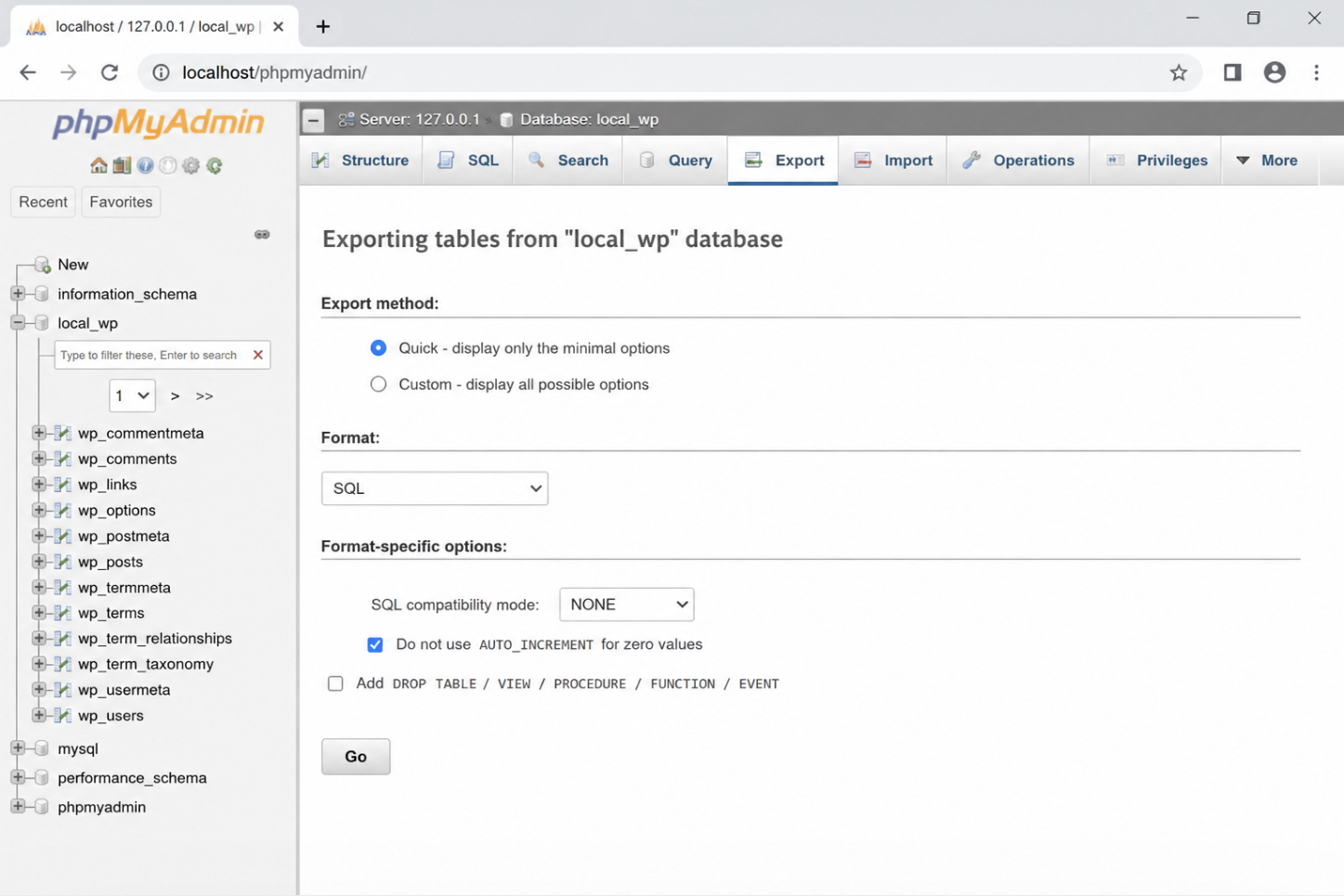Image resolution: width=1344 pixels, height=896 pixels.
Task: Click the link-with-main-panel chain icon
Action: click(262, 234)
